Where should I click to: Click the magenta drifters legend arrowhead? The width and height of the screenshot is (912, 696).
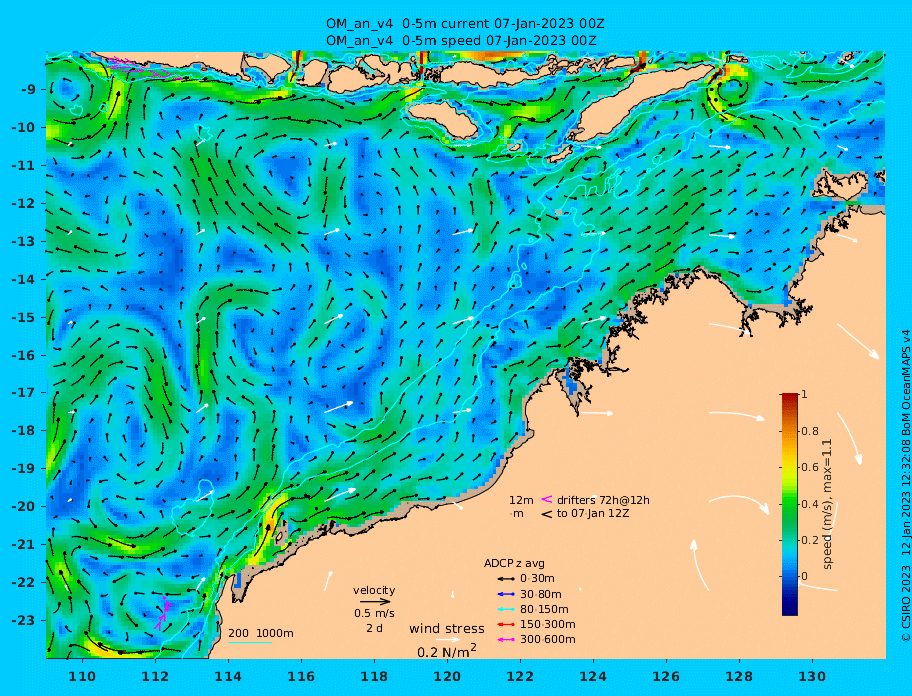click(x=547, y=499)
